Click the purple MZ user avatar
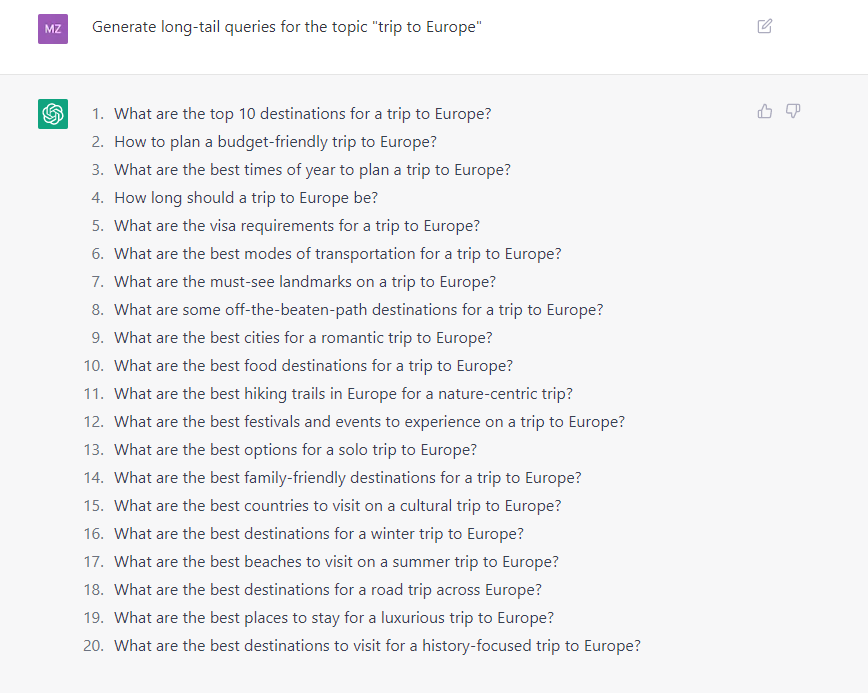The width and height of the screenshot is (868, 693). (53, 29)
